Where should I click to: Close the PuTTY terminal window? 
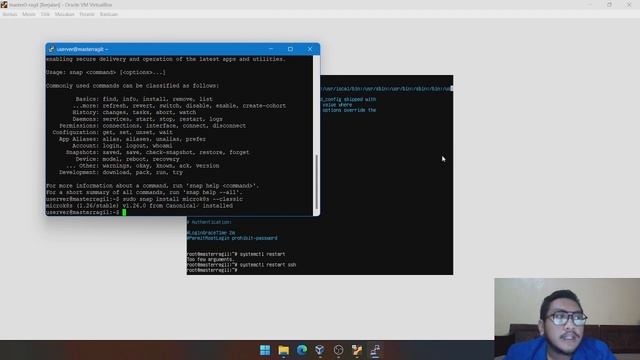[310, 49]
